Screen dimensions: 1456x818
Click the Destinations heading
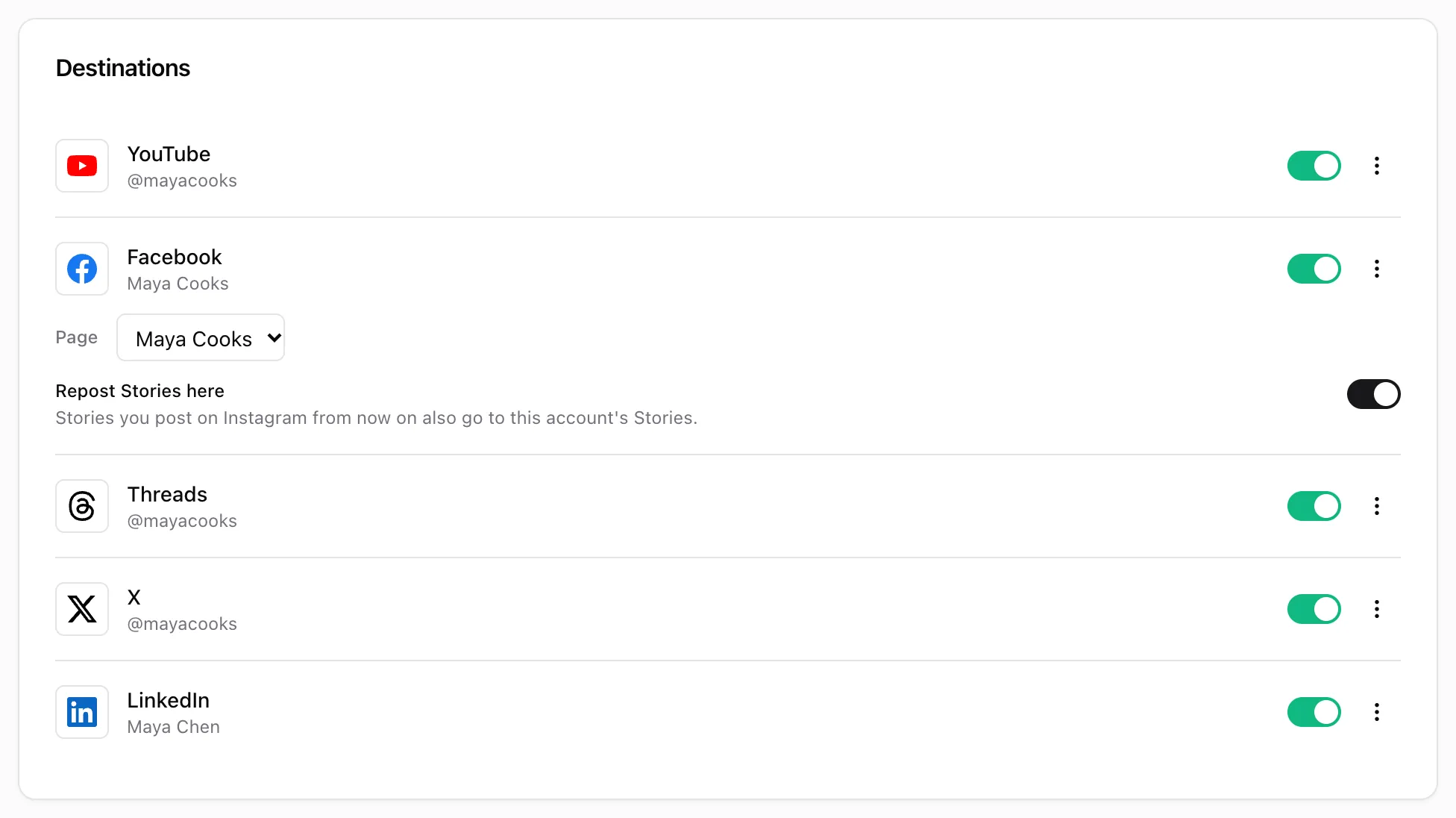[x=123, y=68]
